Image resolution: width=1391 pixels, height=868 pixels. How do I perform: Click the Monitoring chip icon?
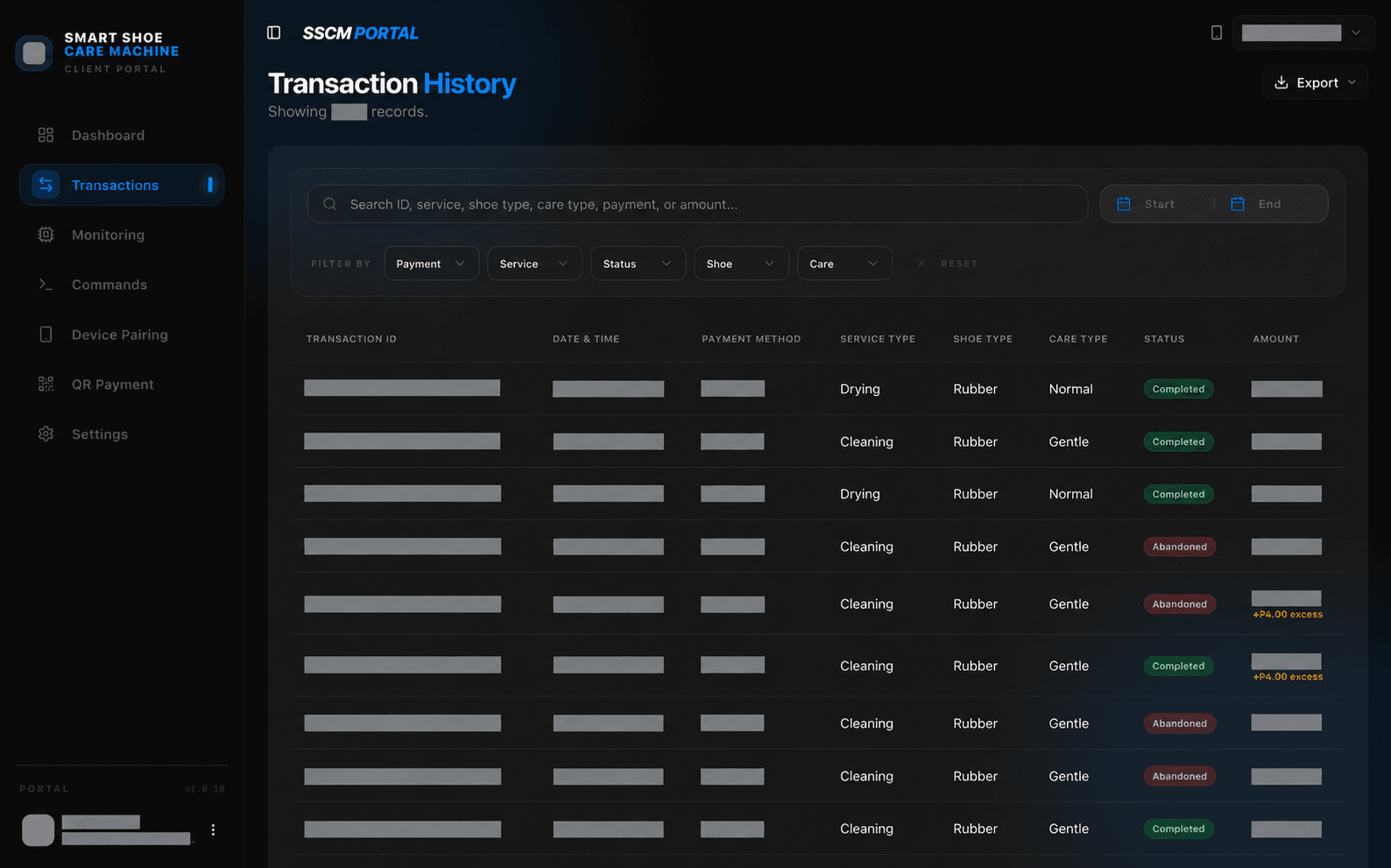46,235
